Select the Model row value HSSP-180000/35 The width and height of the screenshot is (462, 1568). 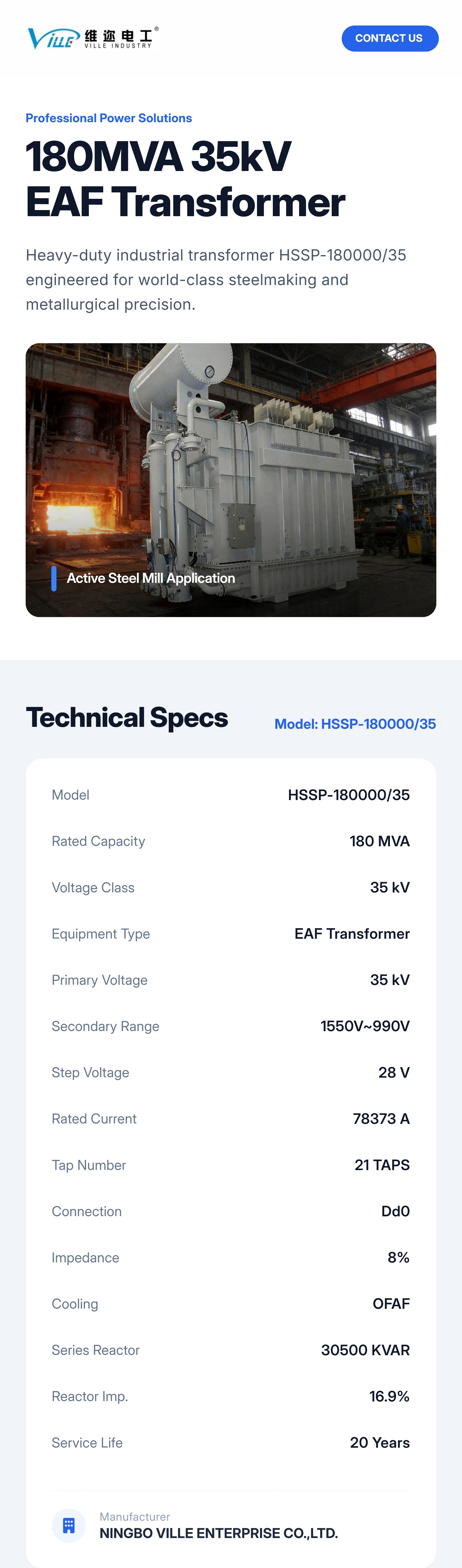348,795
